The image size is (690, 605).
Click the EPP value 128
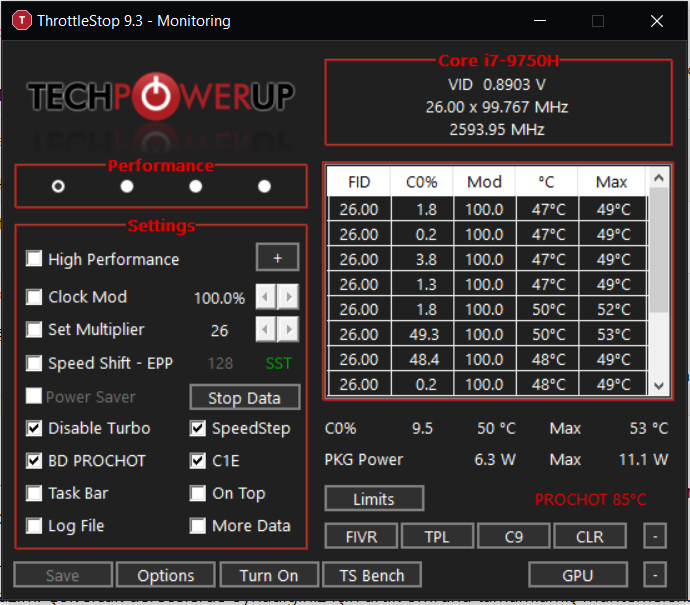click(220, 363)
